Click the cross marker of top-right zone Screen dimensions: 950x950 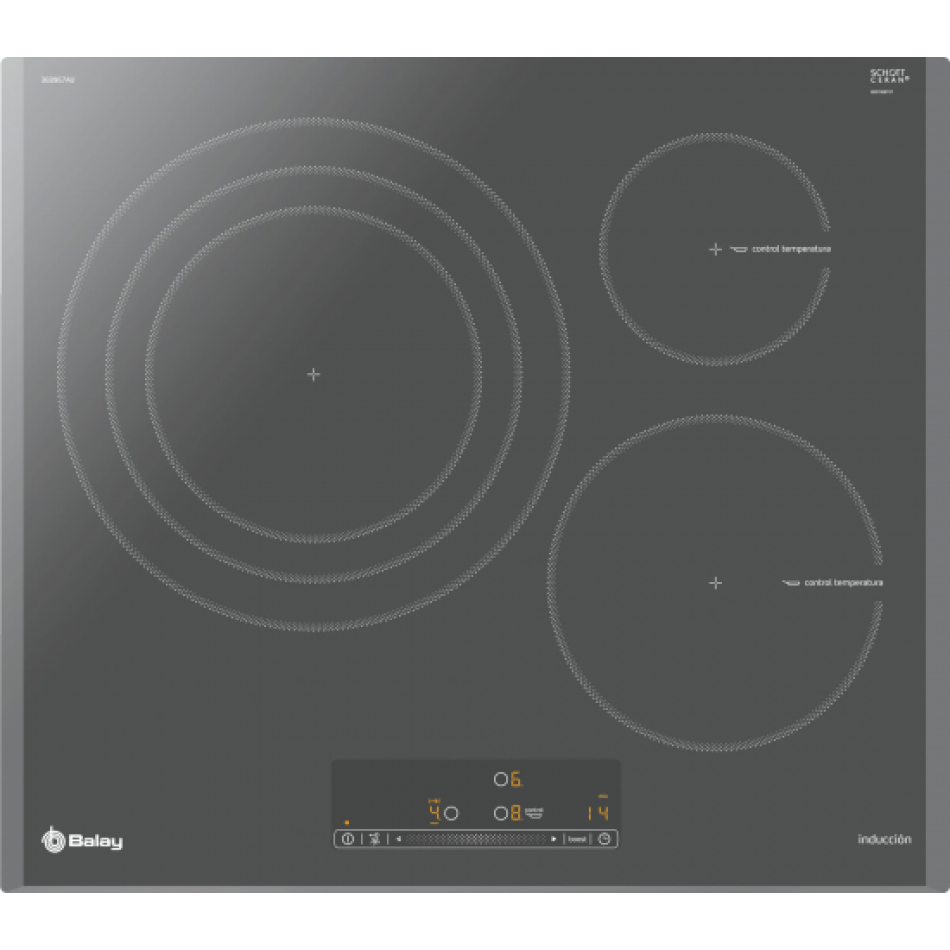point(715,249)
